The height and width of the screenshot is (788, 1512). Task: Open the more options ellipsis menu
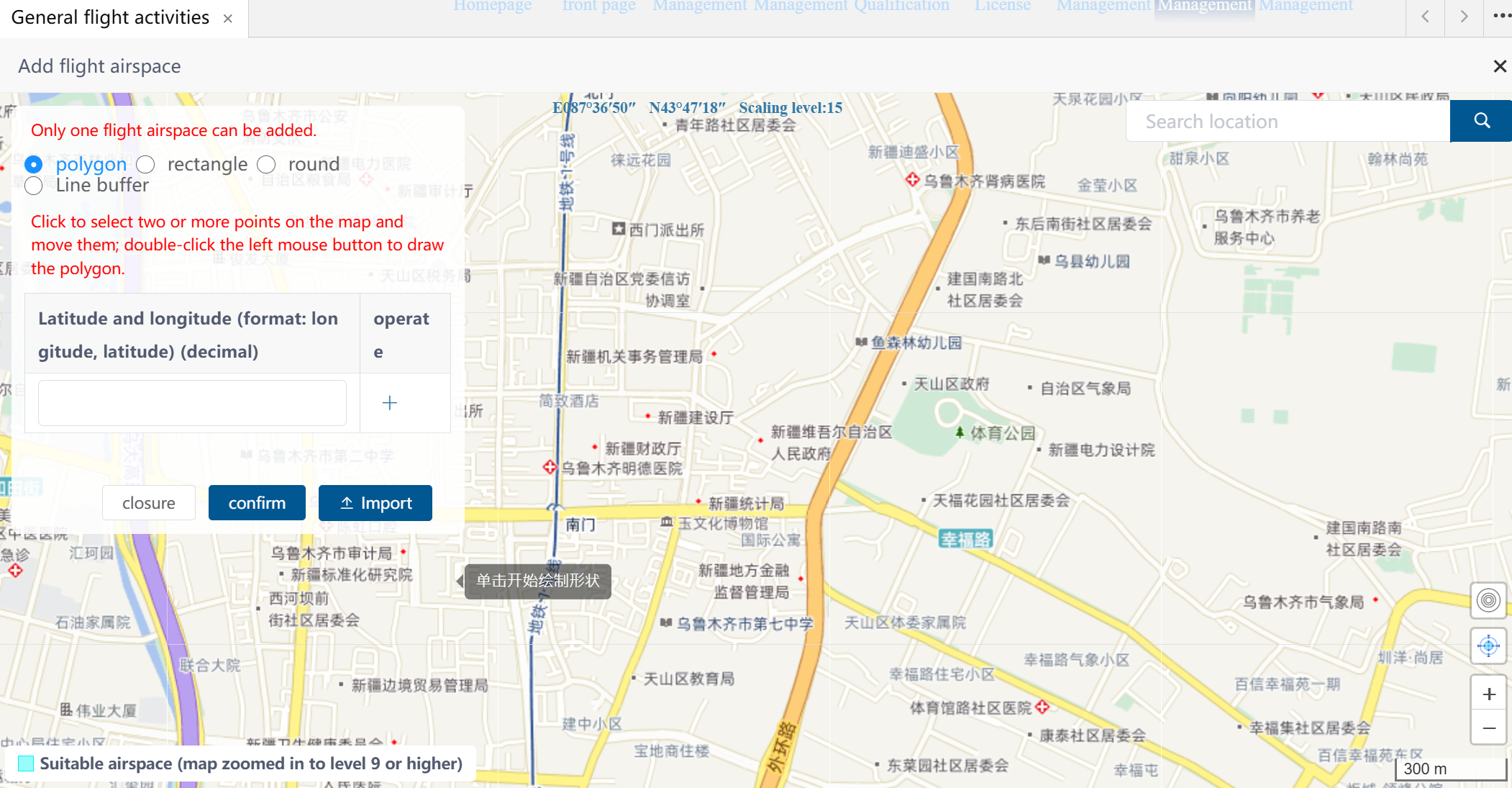tap(1501, 16)
